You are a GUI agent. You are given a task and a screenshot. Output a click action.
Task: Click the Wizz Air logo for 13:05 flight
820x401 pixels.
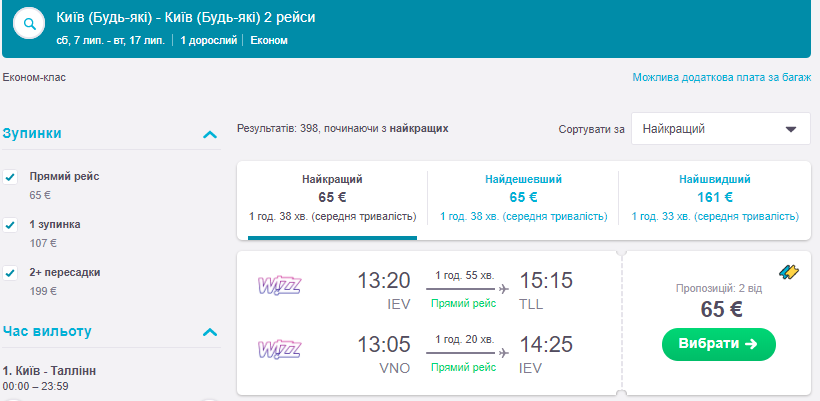pos(277,349)
